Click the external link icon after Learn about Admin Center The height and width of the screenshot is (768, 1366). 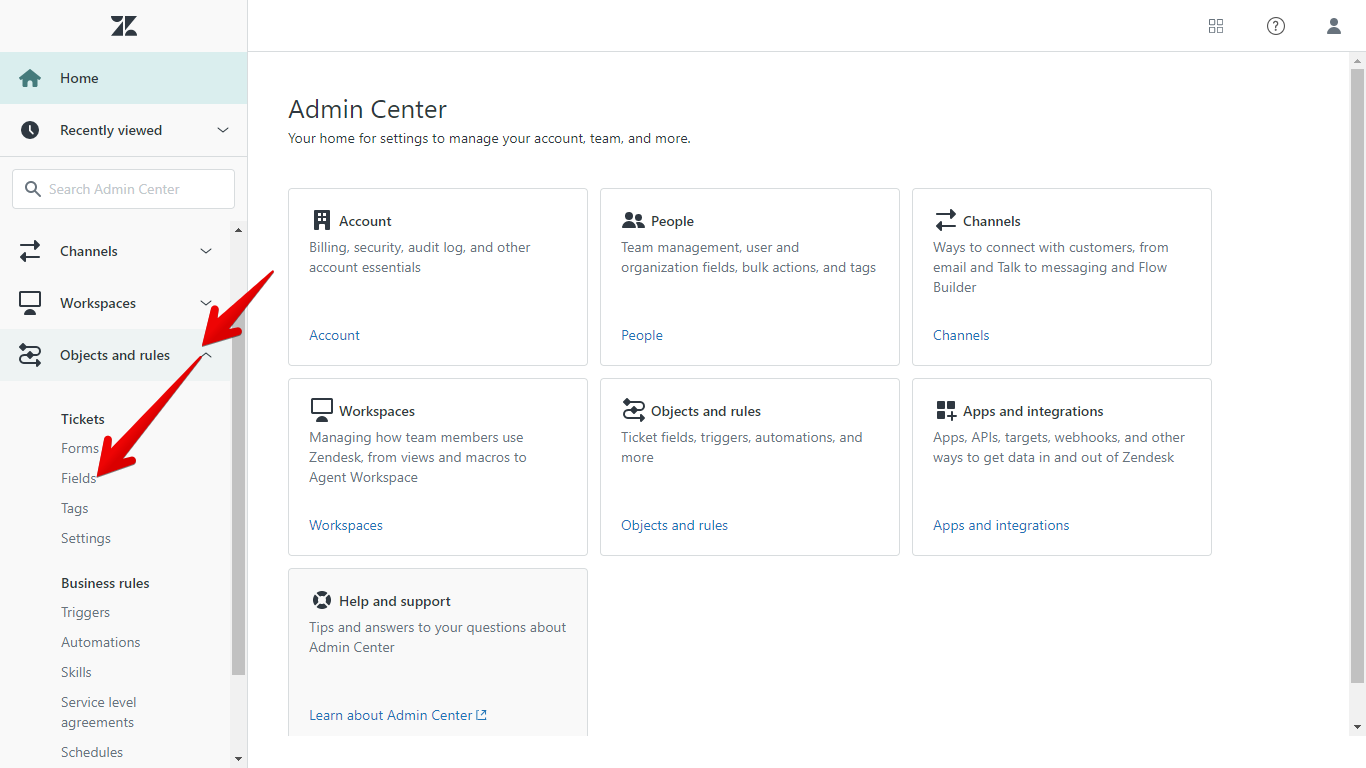(x=481, y=715)
